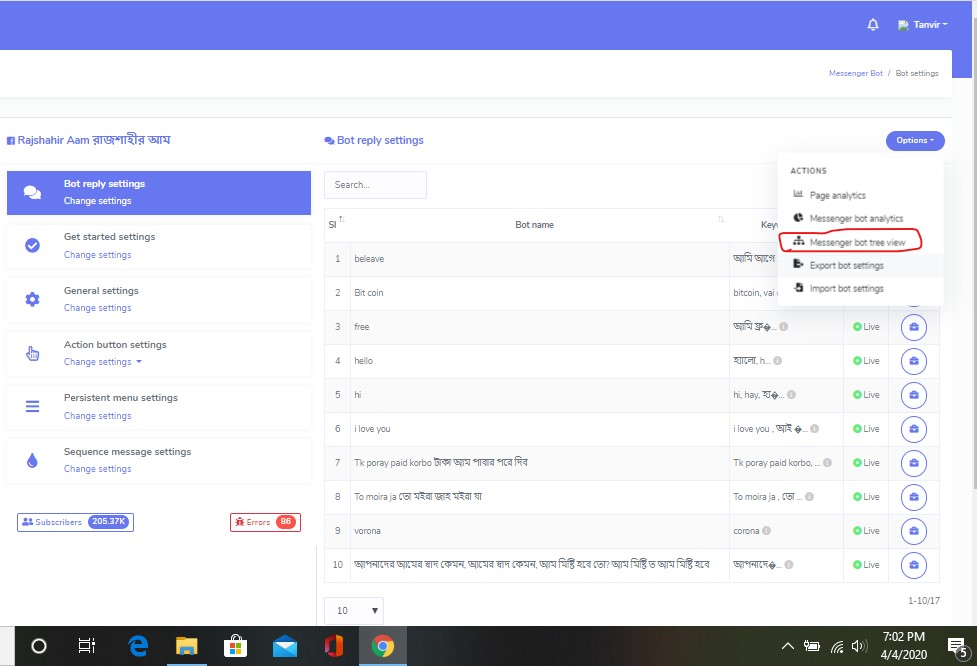Screen dimensions: 977x666
Task: Open actions button for the hi bot row
Action: [x=913, y=395]
